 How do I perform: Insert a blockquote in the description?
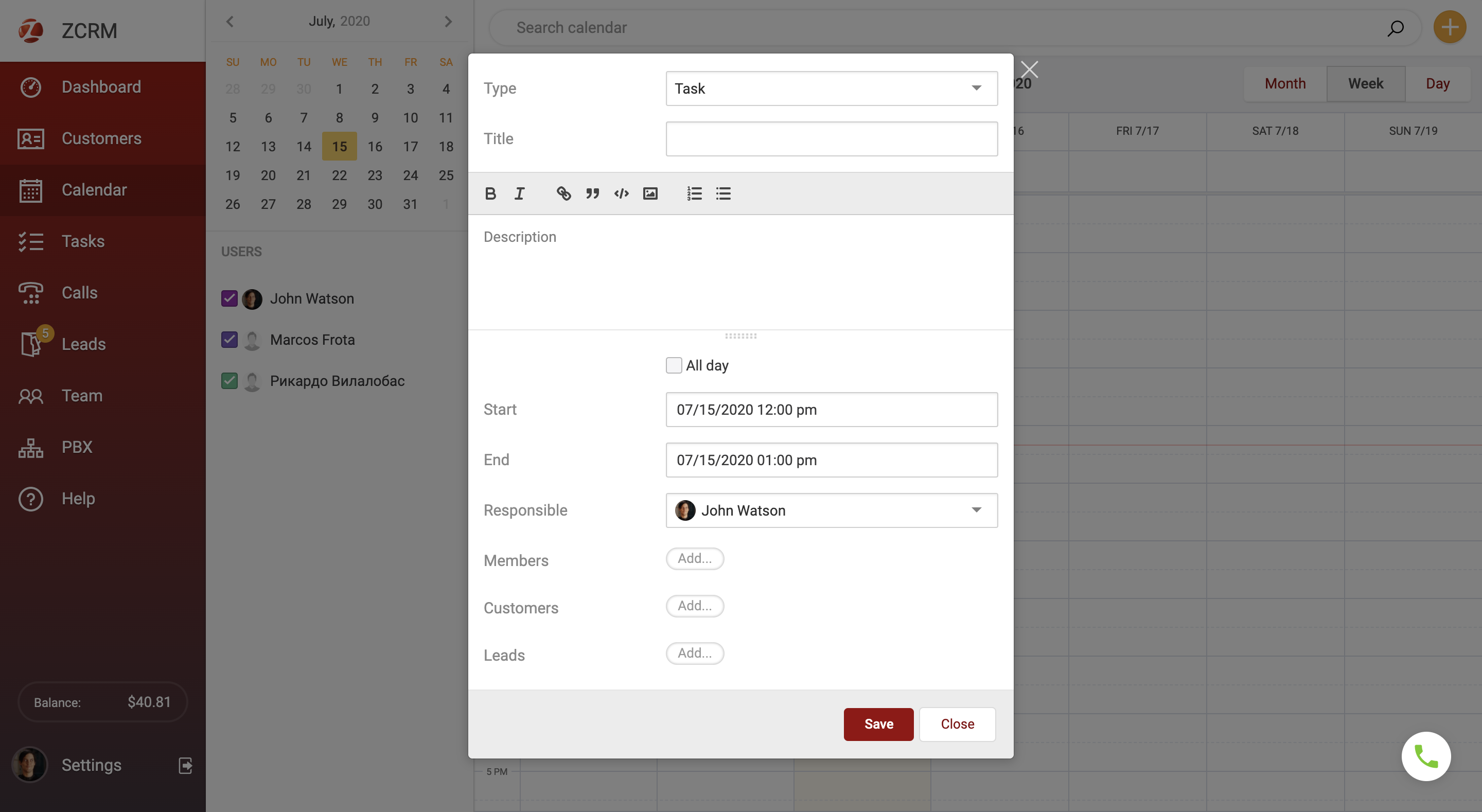point(592,193)
